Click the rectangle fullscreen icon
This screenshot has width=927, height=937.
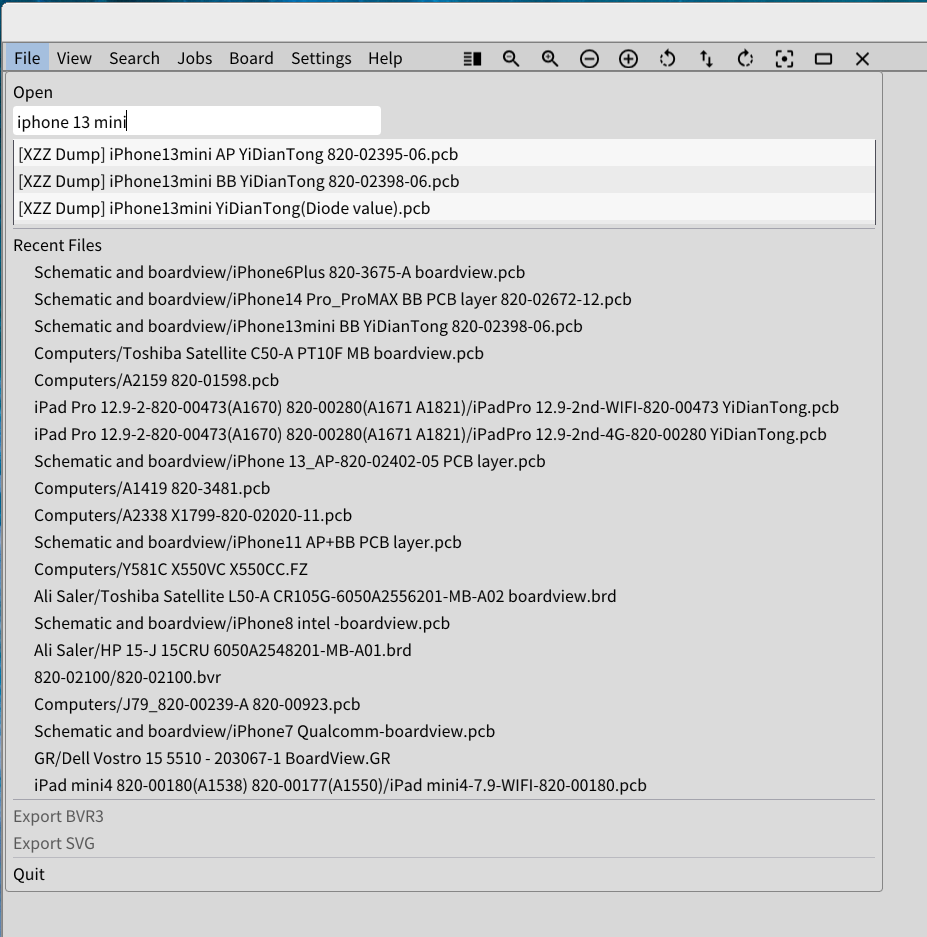point(824,59)
